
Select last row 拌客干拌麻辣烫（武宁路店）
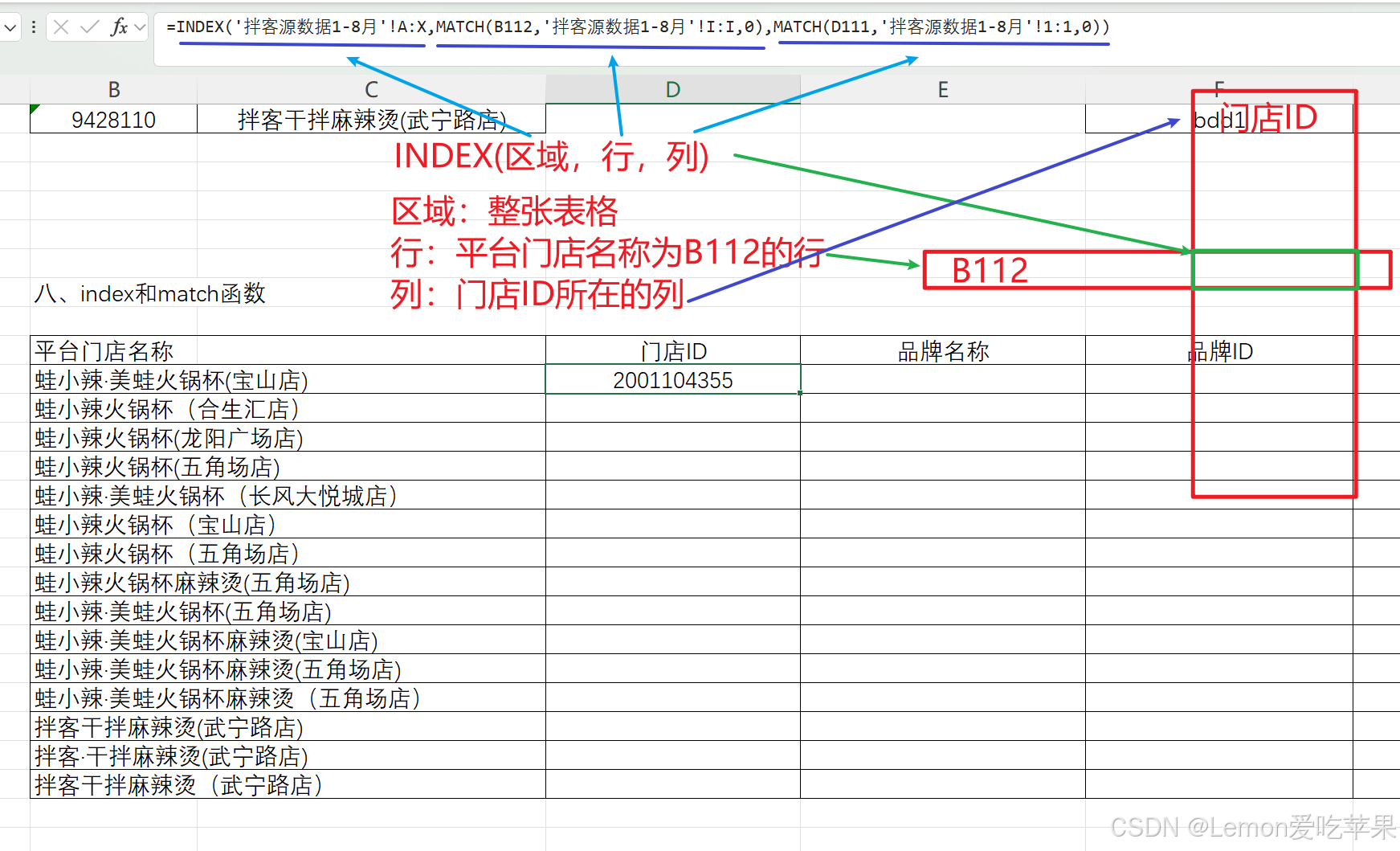[288, 784]
